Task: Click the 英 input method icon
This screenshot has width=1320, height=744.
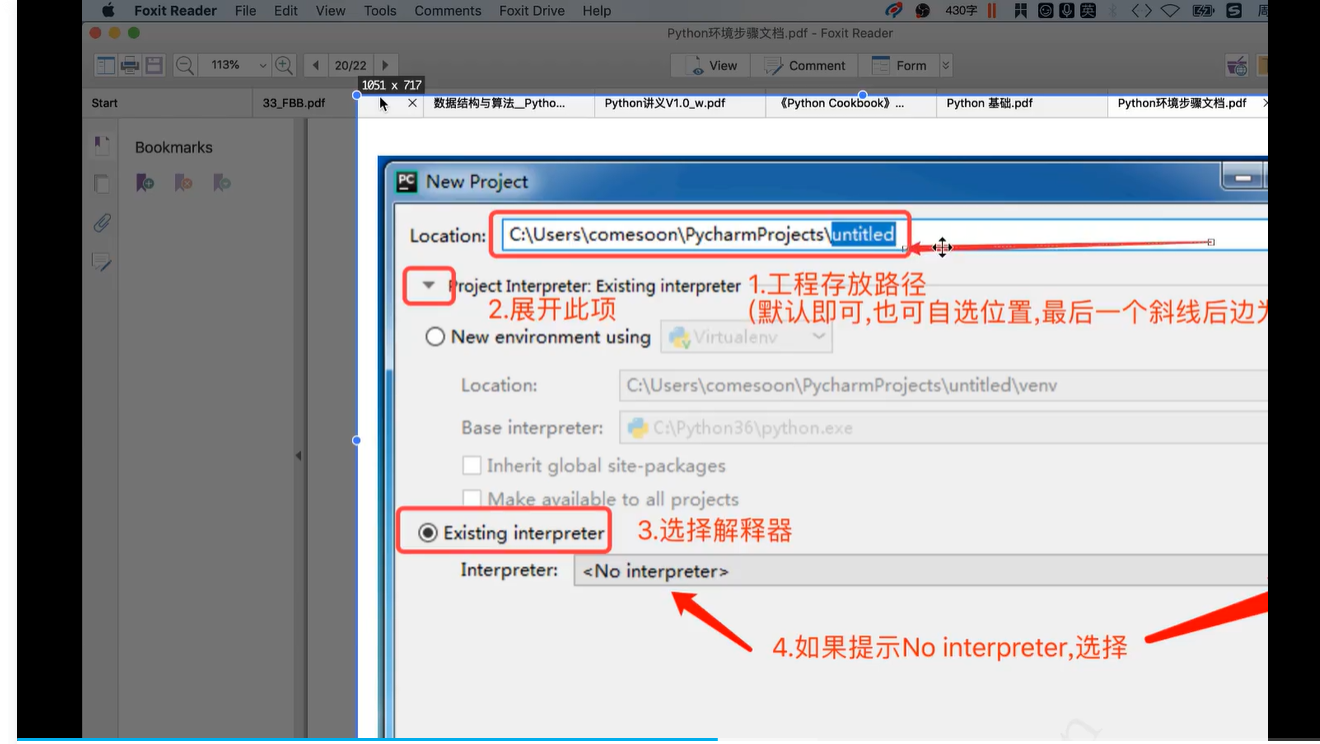Action: [1088, 11]
